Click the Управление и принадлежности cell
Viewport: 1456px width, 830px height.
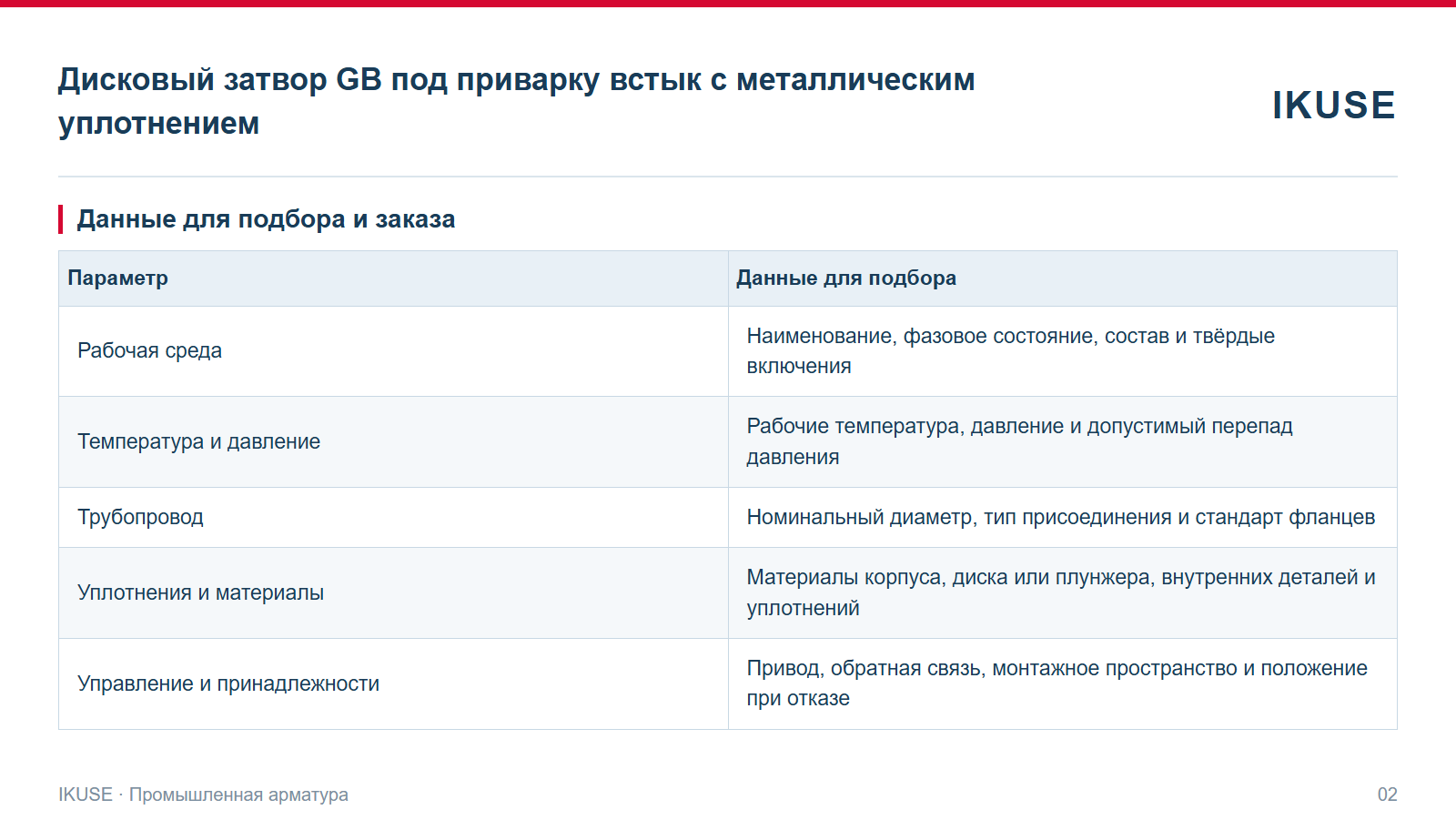[x=393, y=684]
